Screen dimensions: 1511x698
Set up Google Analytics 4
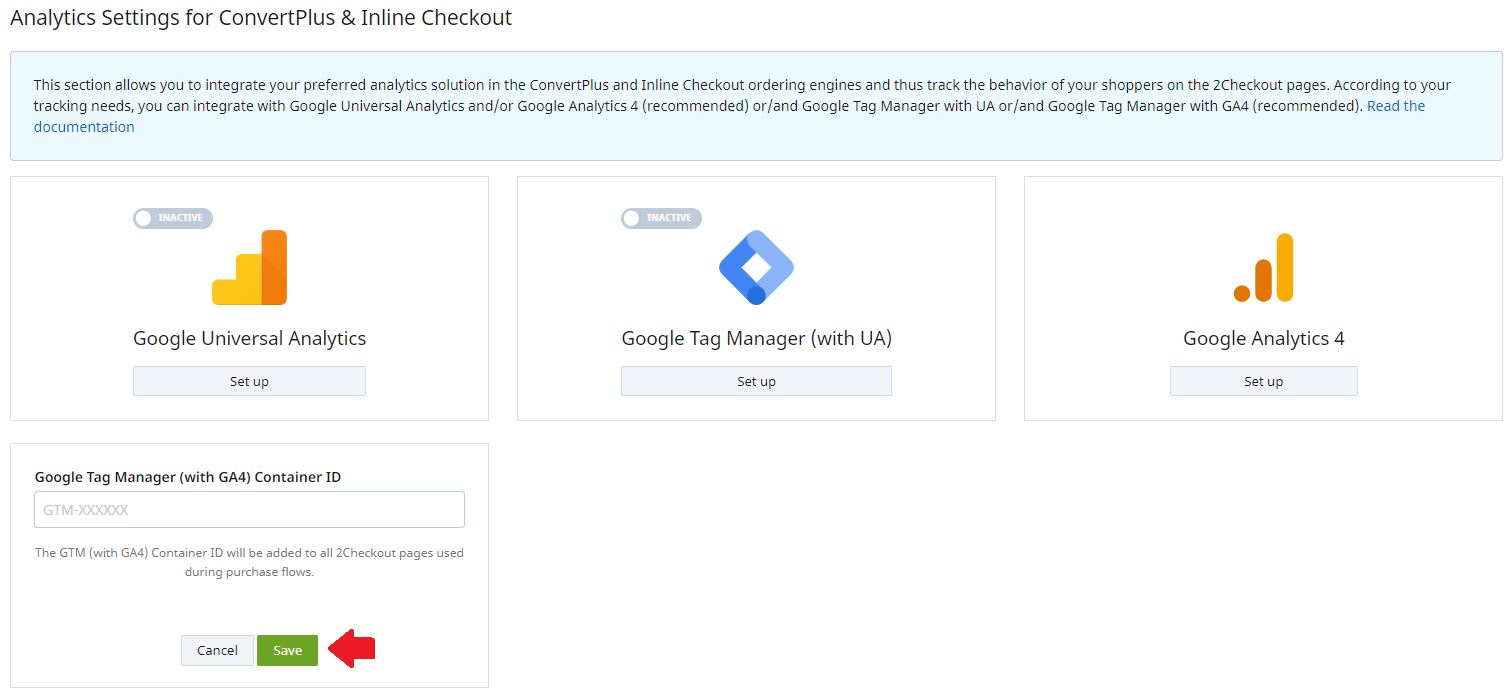[x=1263, y=380]
